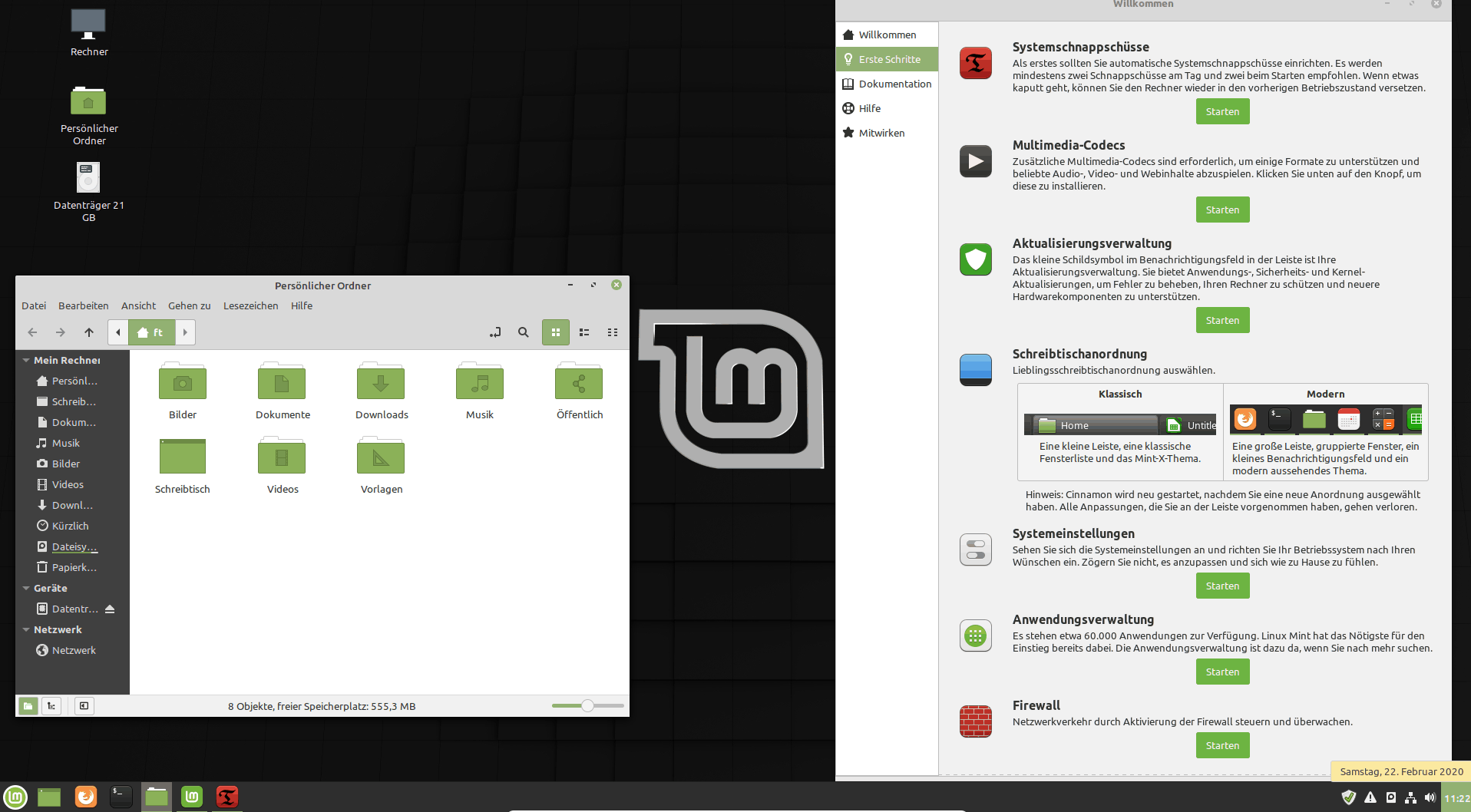Image resolution: width=1471 pixels, height=812 pixels.
Task: Start Systemschnappschüsse setup
Action: pyautogui.click(x=1222, y=111)
